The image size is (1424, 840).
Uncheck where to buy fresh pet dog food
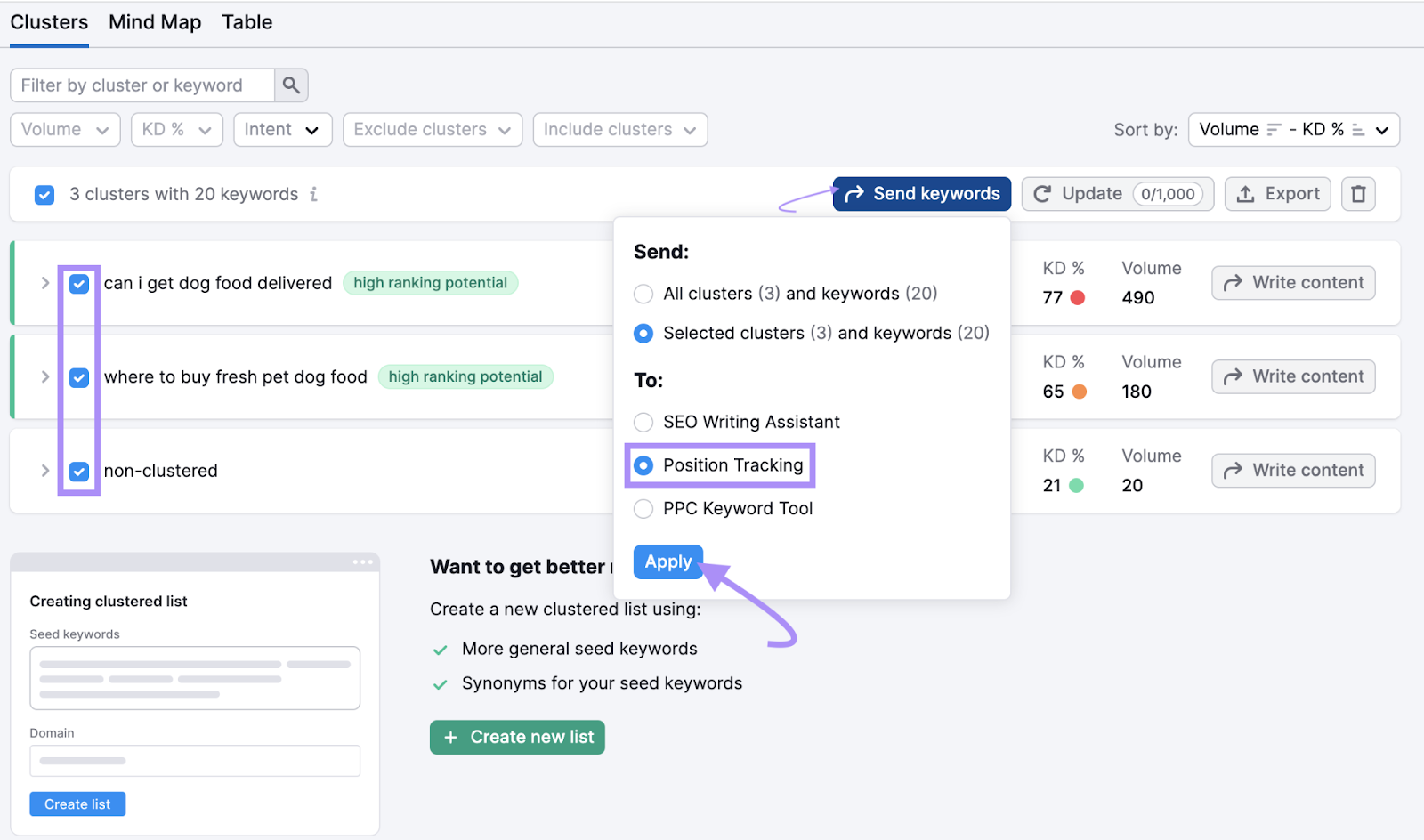79,377
